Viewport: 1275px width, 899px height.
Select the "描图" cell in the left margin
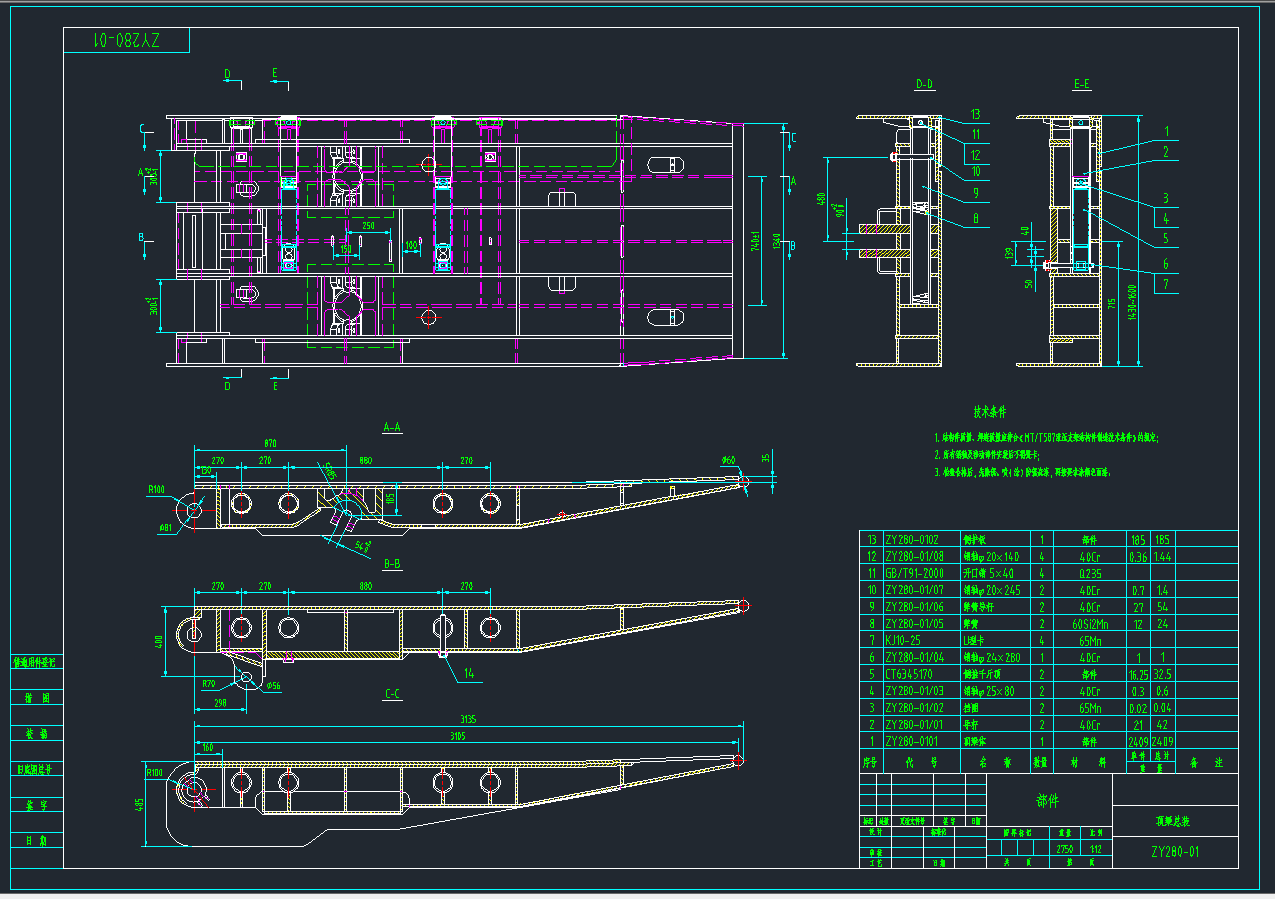point(38,698)
